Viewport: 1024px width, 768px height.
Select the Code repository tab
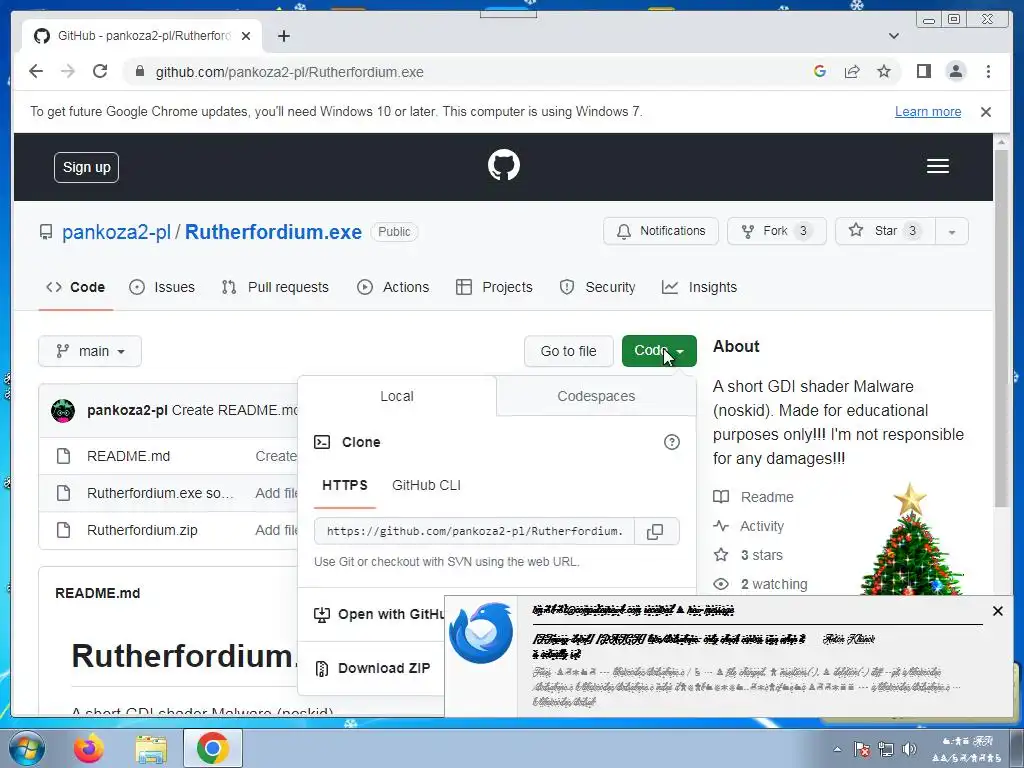(75, 287)
